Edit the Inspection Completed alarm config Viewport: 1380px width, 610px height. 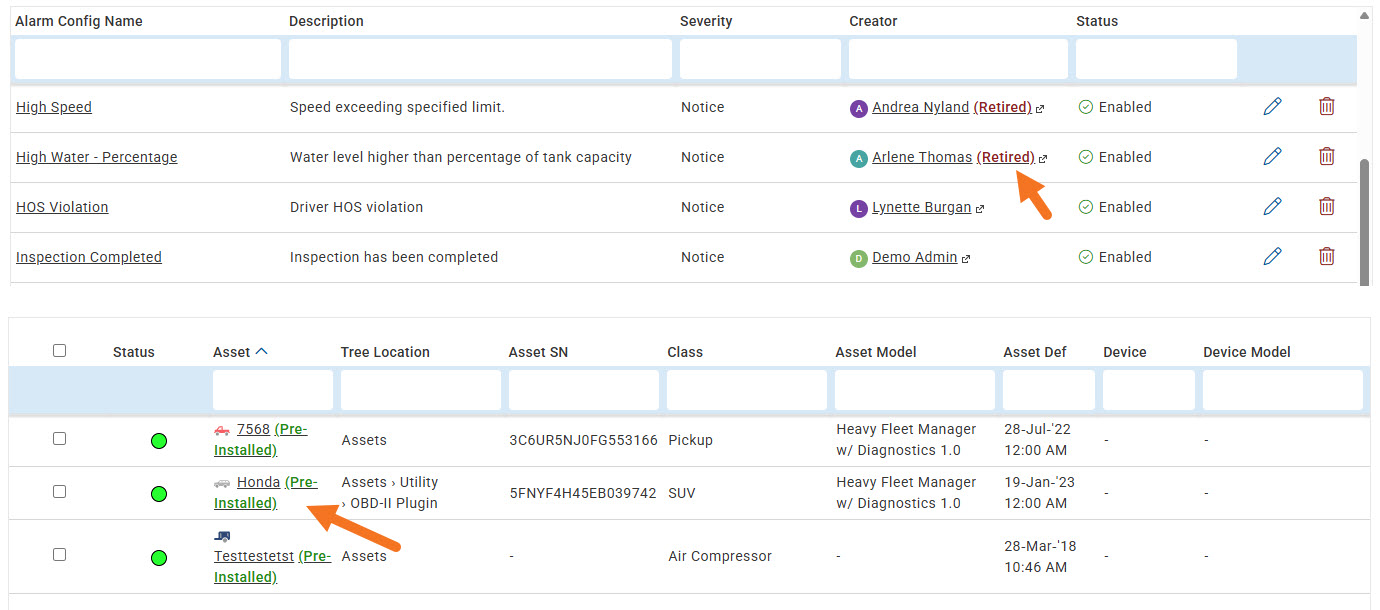(x=1272, y=256)
